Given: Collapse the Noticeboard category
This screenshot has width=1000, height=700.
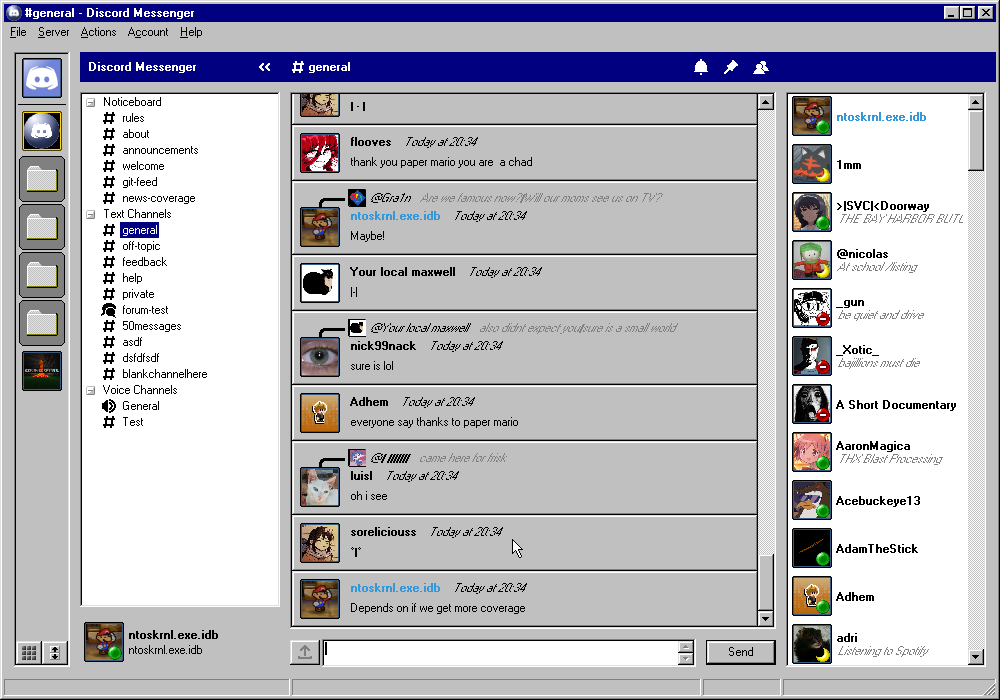Looking at the screenshot, I should (91, 102).
